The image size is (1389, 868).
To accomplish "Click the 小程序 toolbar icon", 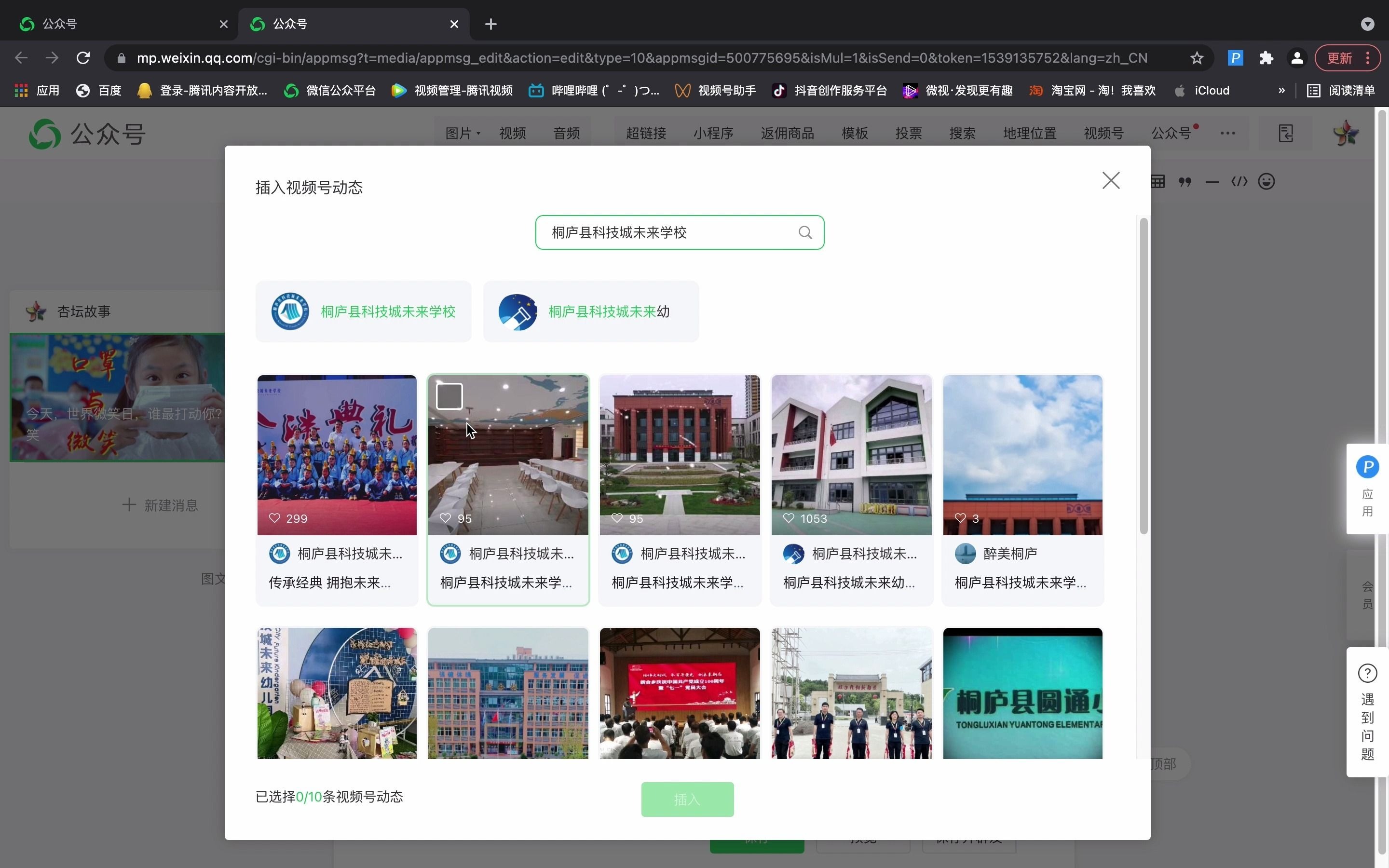I will click(x=713, y=133).
